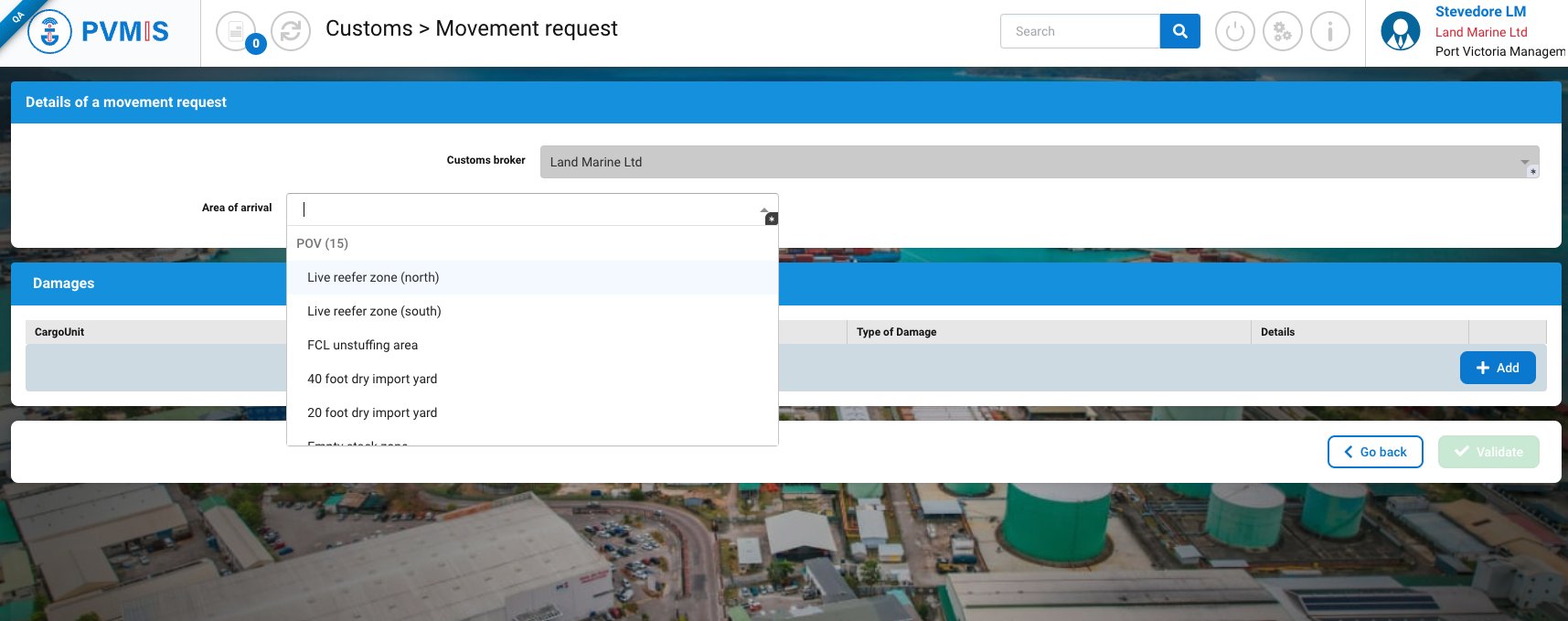Image resolution: width=1568 pixels, height=621 pixels.
Task: Click the Validate button
Action: click(1488, 452)
